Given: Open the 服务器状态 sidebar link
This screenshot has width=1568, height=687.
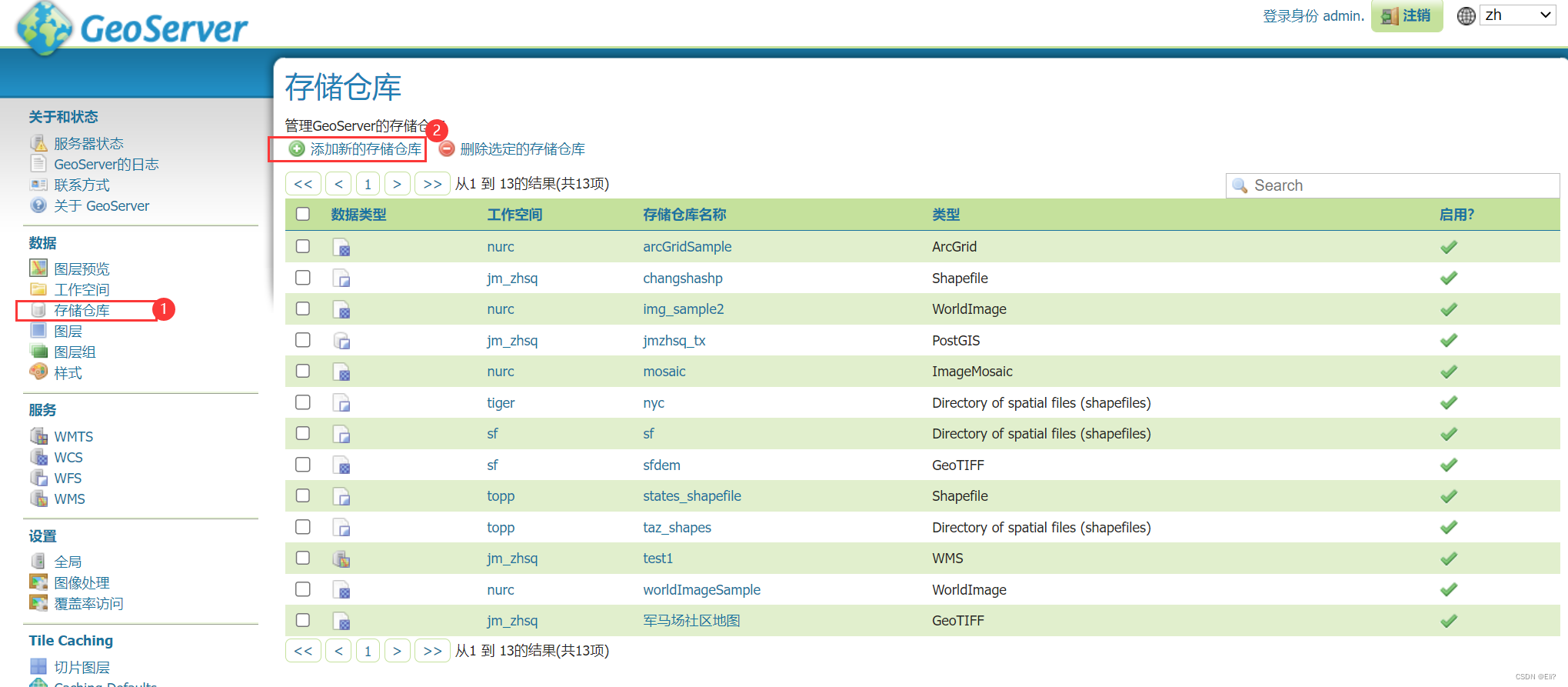Looking at the screenshot, I should 88,143.
